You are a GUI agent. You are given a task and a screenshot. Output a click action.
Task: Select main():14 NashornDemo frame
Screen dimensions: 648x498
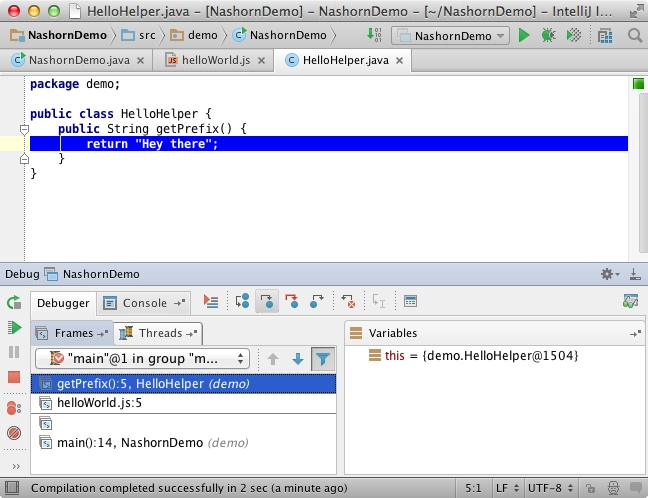click(x=183, y=443)
